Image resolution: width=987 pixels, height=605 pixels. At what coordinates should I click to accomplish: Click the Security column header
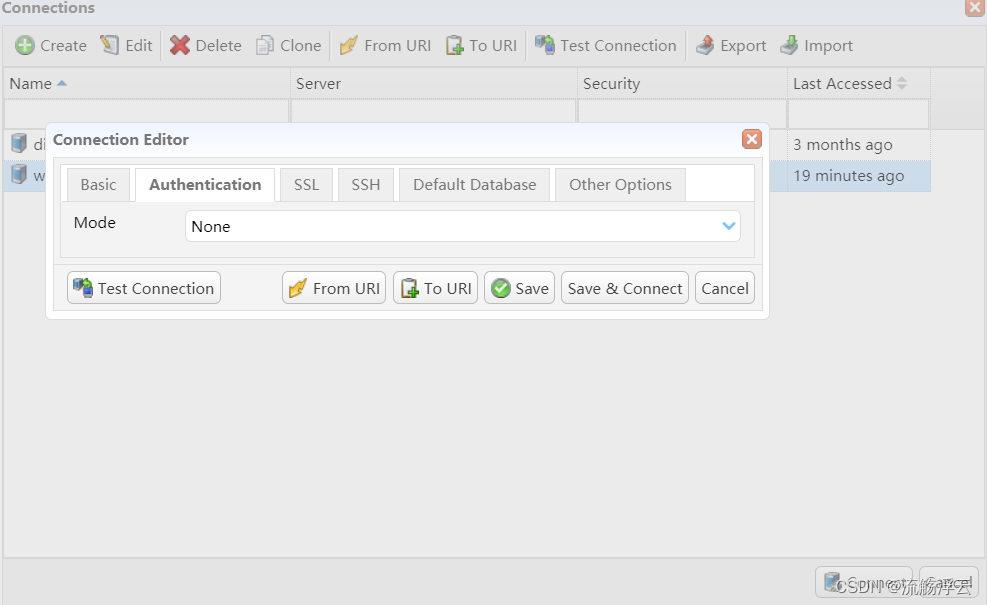coord(682,84)
